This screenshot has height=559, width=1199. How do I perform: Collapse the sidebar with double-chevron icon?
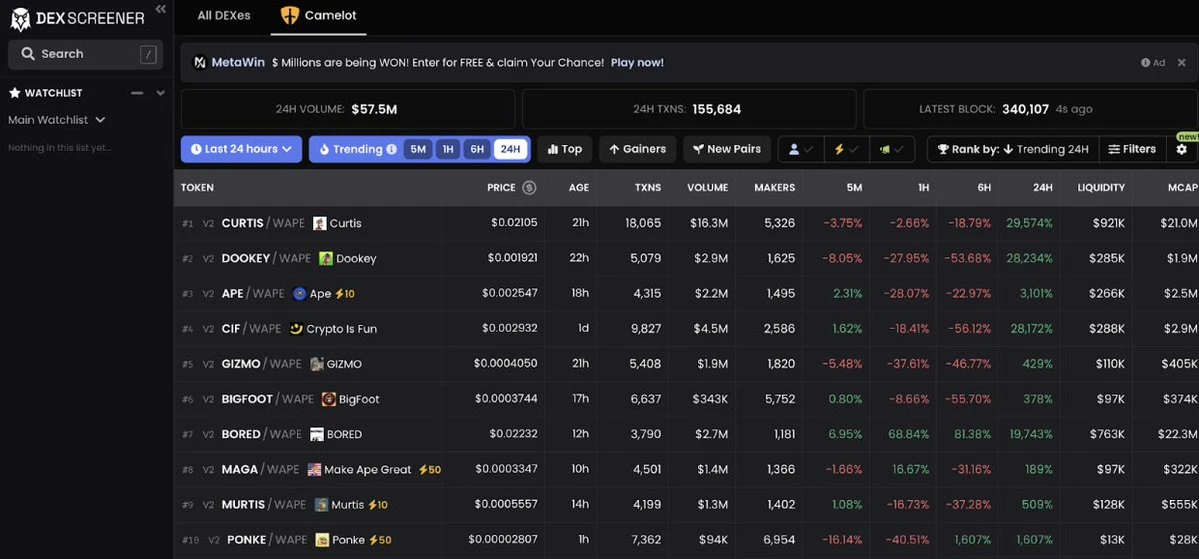pos(160,9)
